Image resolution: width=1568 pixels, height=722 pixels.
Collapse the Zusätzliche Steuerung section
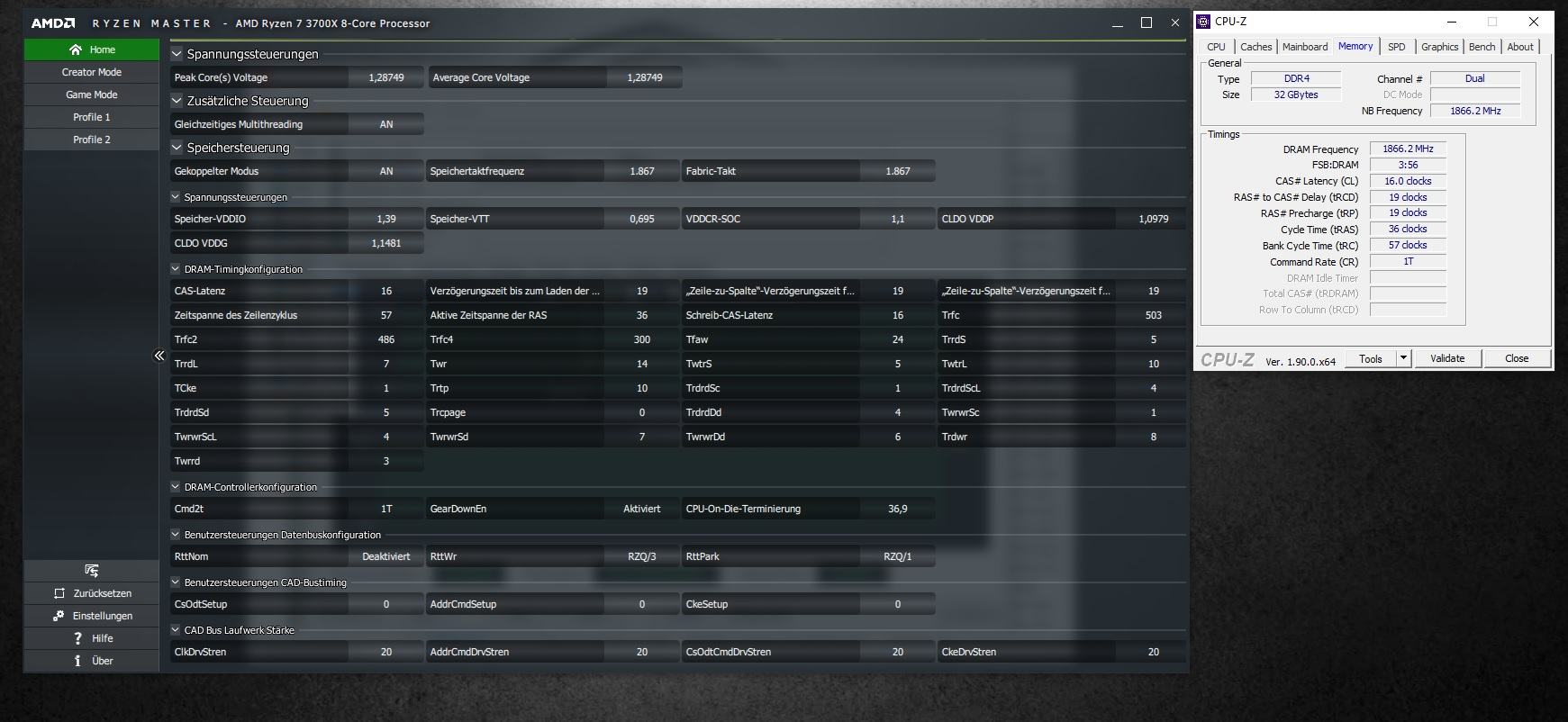point(177,101)
